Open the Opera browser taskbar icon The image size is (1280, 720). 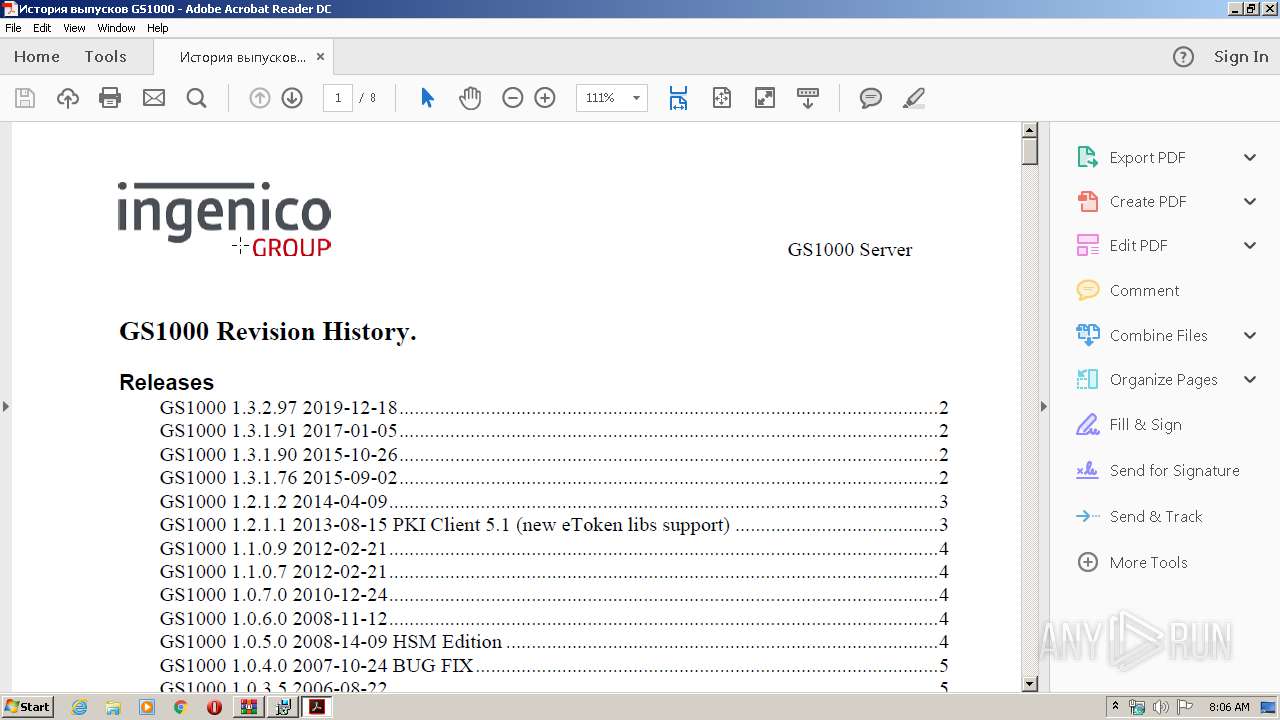click(x=214, y=707)
